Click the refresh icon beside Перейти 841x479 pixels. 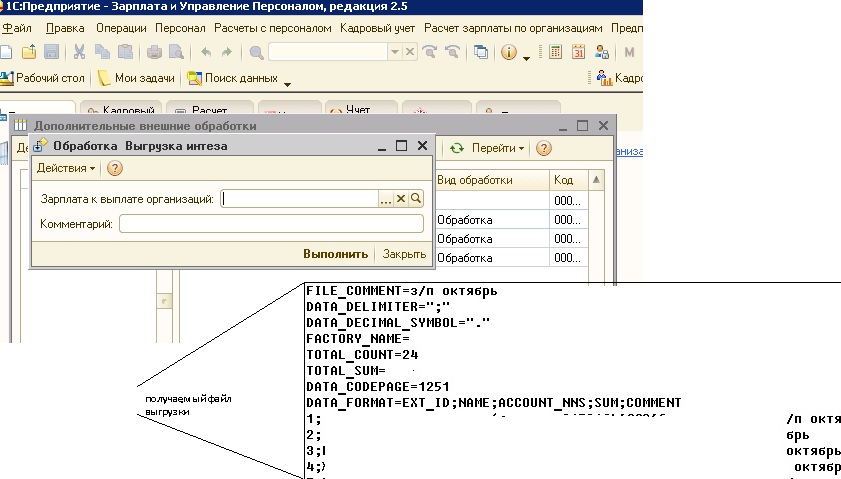(x=457, y=148)
